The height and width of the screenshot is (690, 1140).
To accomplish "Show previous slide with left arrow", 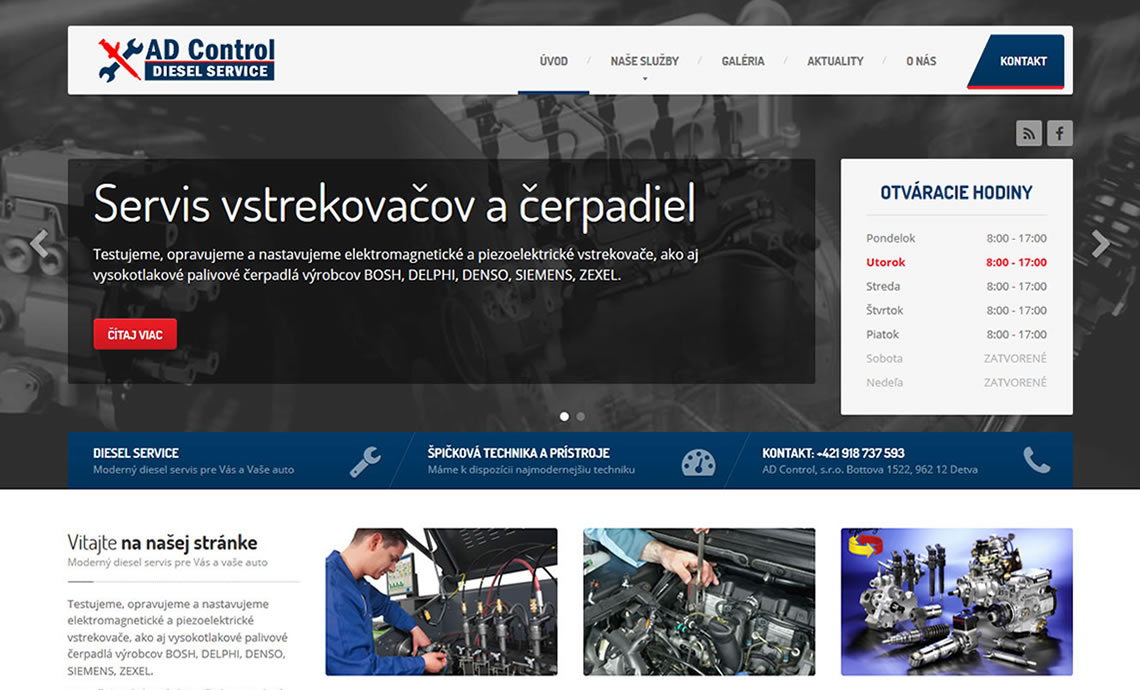I will coord(39,244).
